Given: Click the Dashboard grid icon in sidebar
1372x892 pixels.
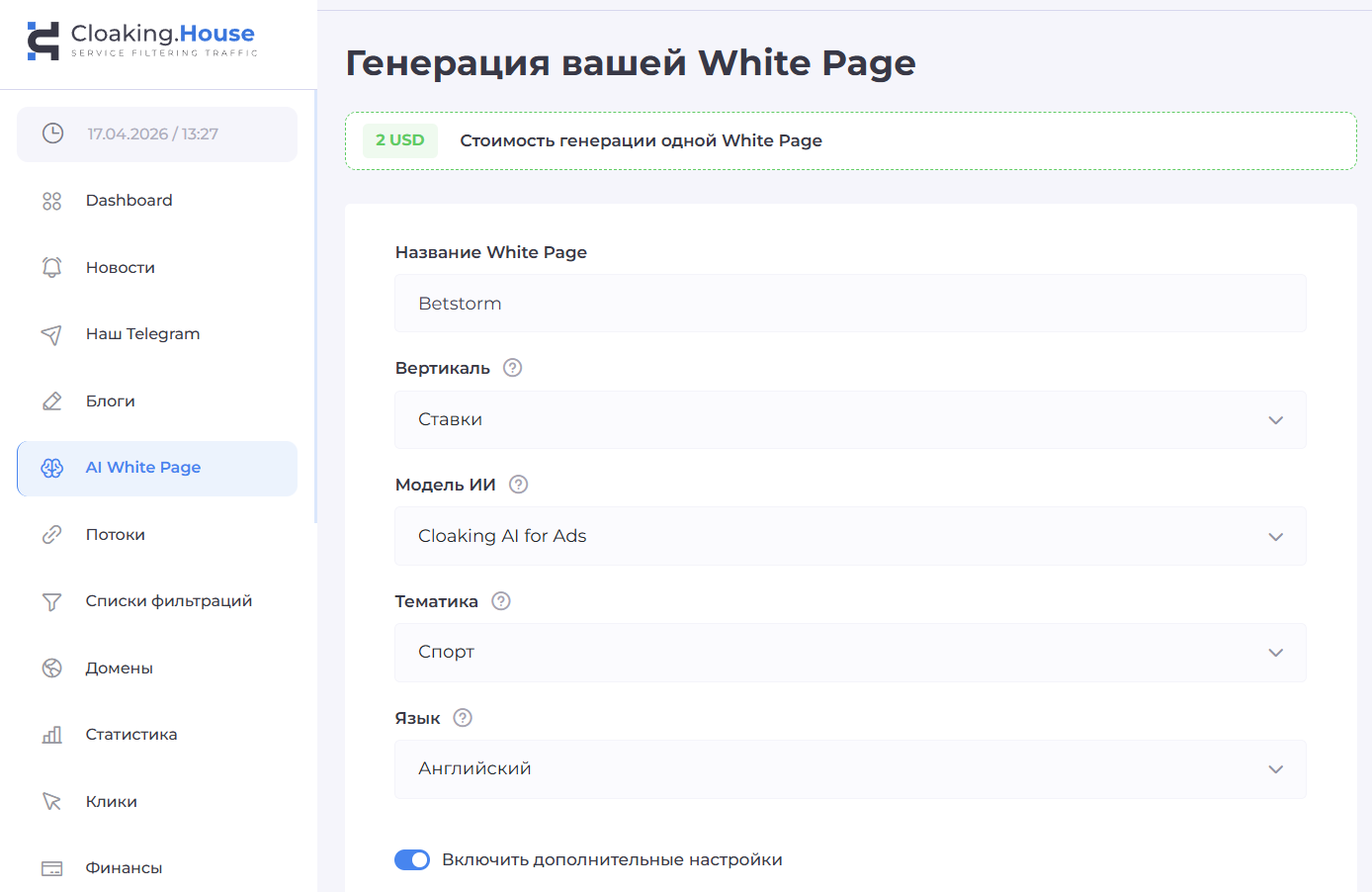Looking at the screenshot, I should tap(52, 201).
